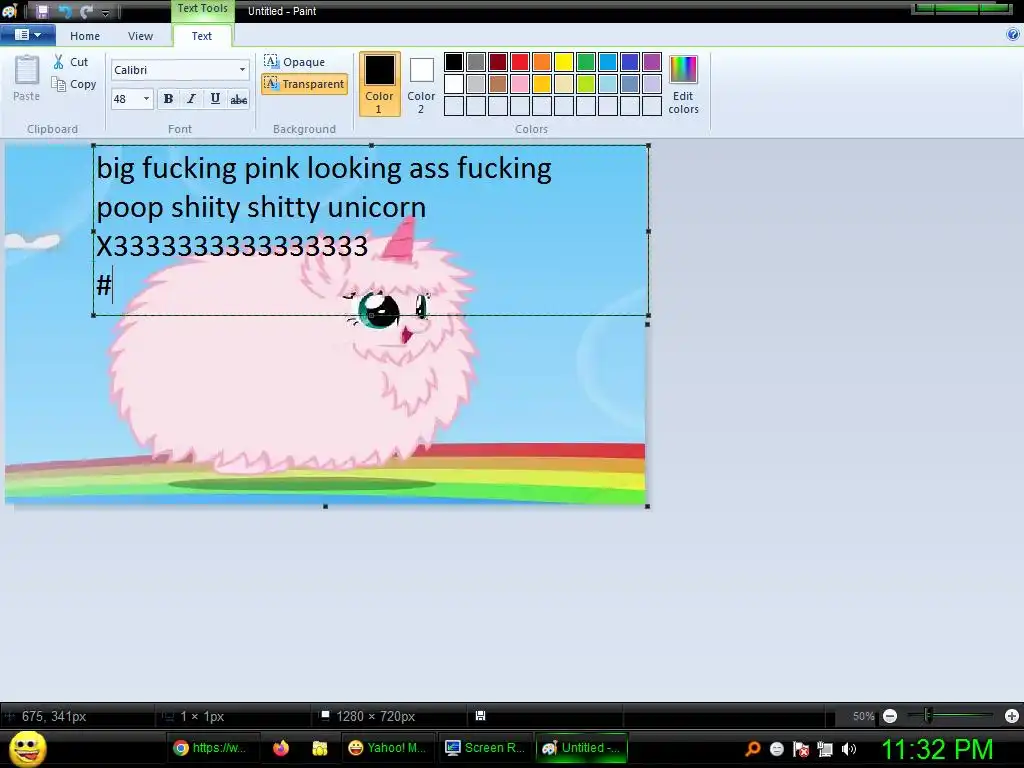Set text background to Opaque
This screenshot has width=1024, height=768.
coord(295,62)
